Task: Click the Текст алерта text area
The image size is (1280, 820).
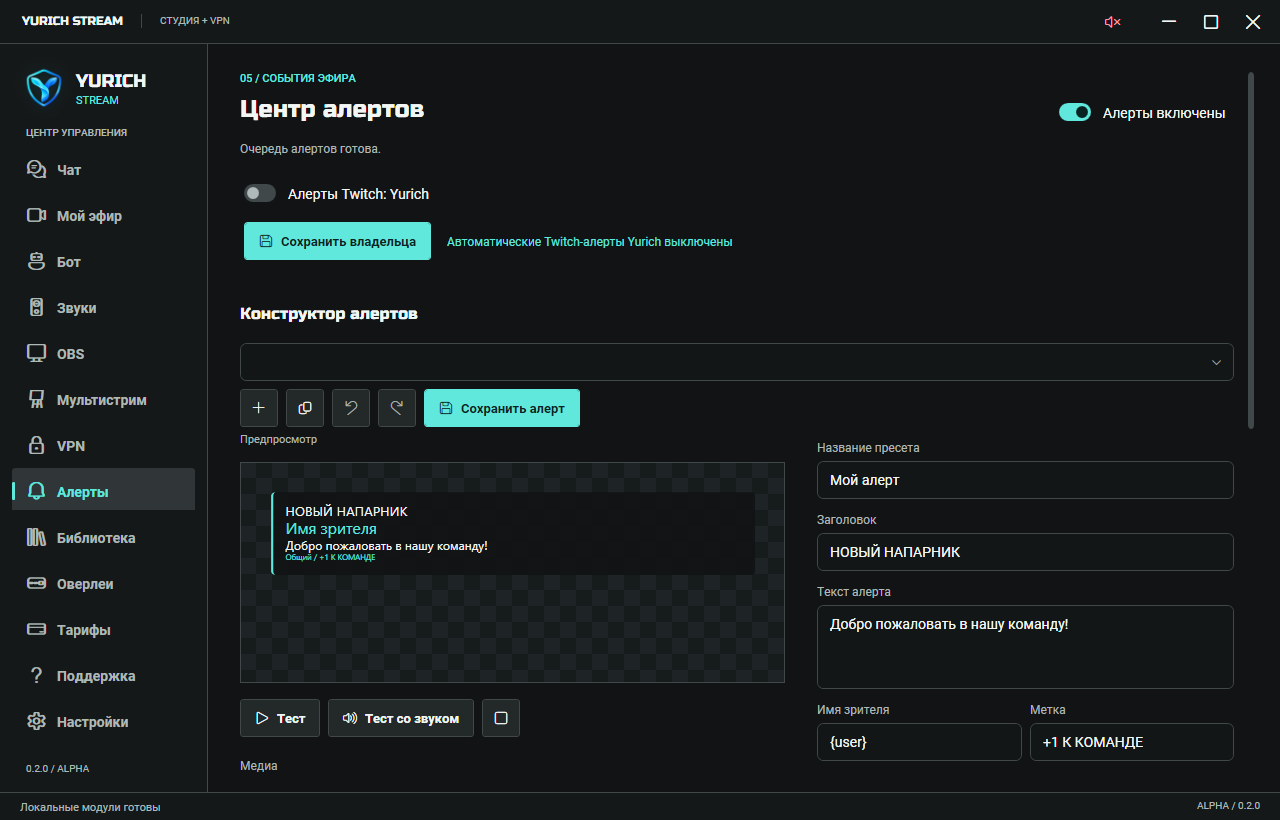Action: pos(1025,647)
